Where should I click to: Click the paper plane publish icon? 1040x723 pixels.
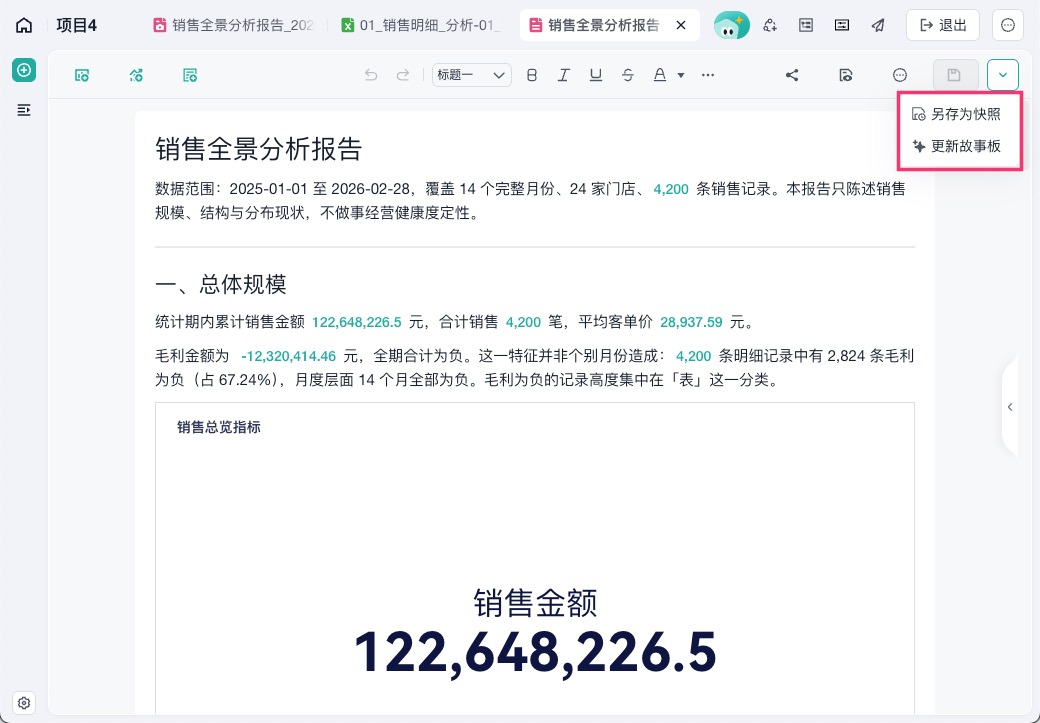pos(878,26)
